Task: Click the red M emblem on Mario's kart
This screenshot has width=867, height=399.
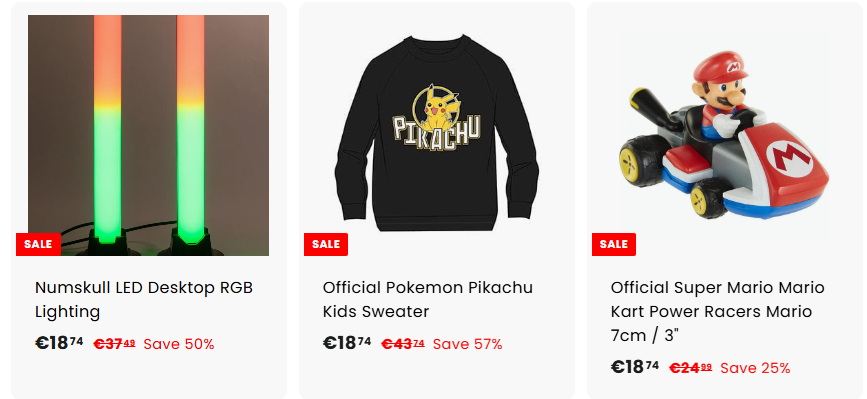Action: (x=791, y=156)
